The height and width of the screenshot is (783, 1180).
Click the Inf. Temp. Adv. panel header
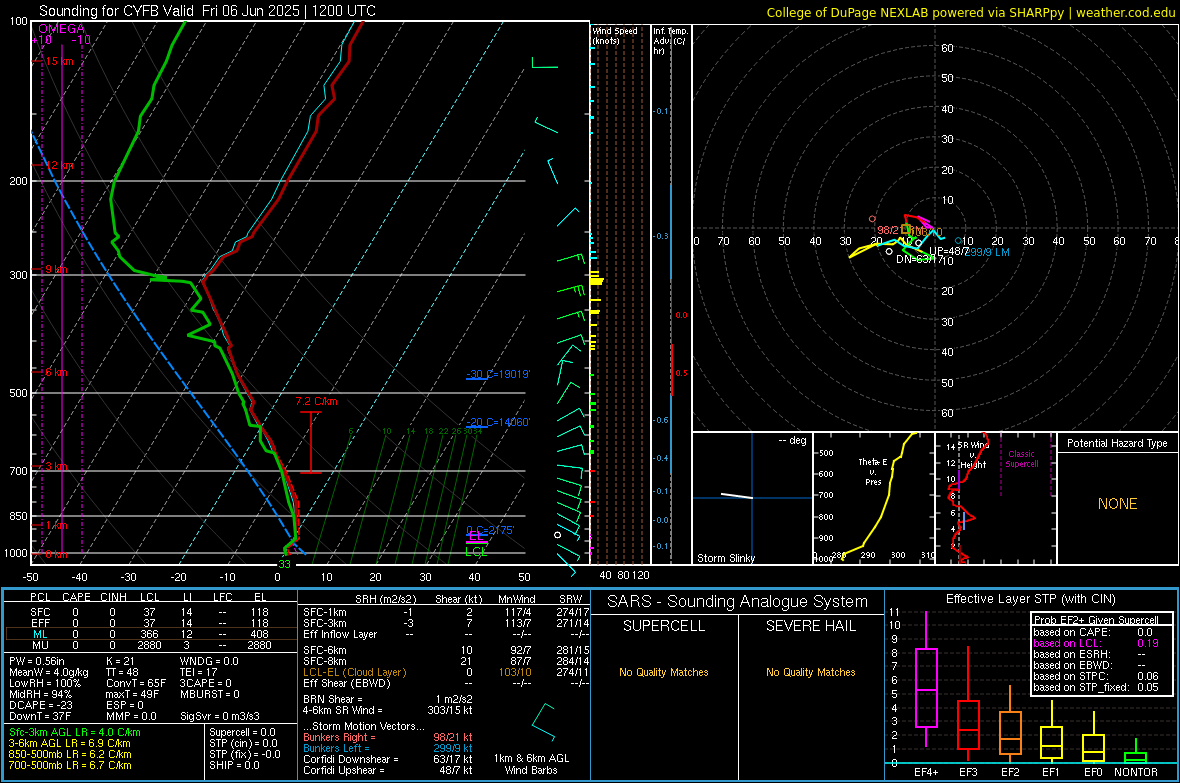(670, 41)
